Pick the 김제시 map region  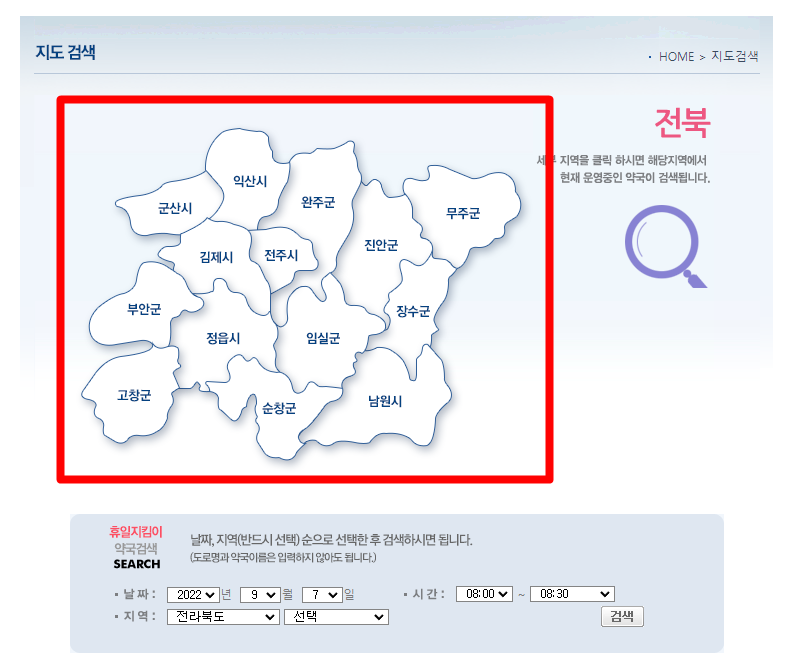[x=216, y=257]
